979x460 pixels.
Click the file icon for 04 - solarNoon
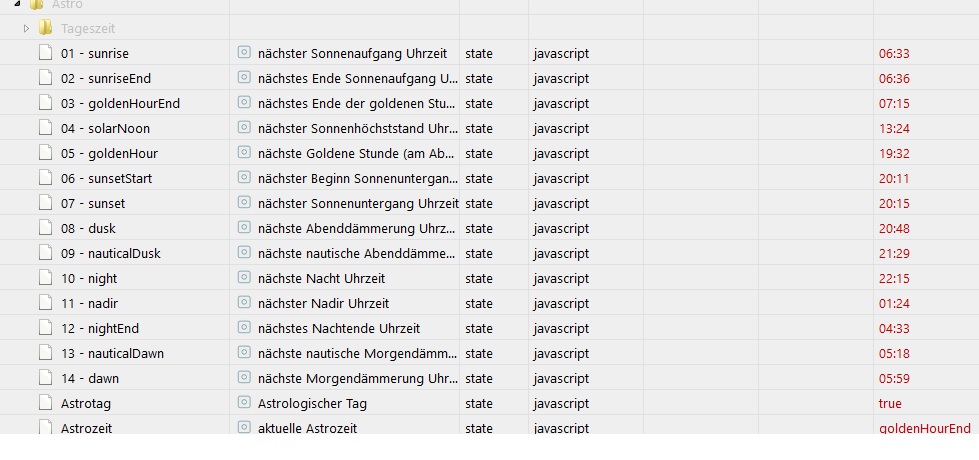tap(45, 127)
